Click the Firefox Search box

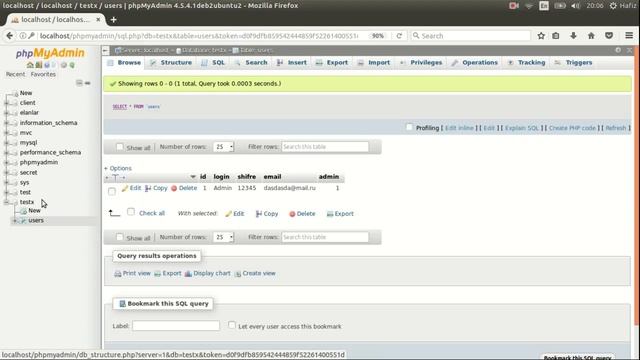point(471,36)
